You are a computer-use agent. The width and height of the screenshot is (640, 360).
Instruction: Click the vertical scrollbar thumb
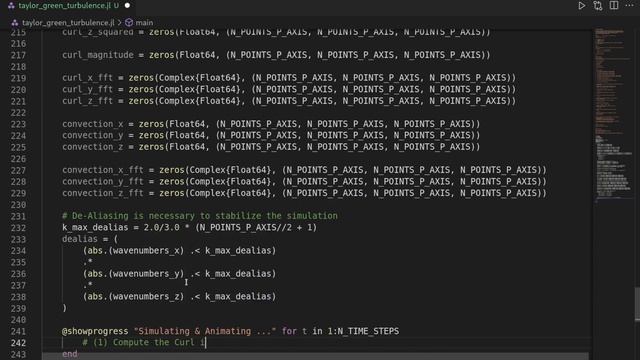point(637,304)
